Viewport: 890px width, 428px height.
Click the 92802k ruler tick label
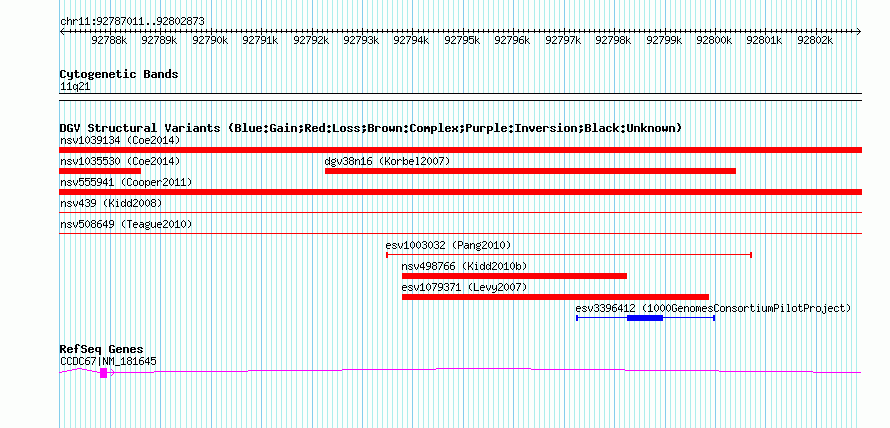815,40
